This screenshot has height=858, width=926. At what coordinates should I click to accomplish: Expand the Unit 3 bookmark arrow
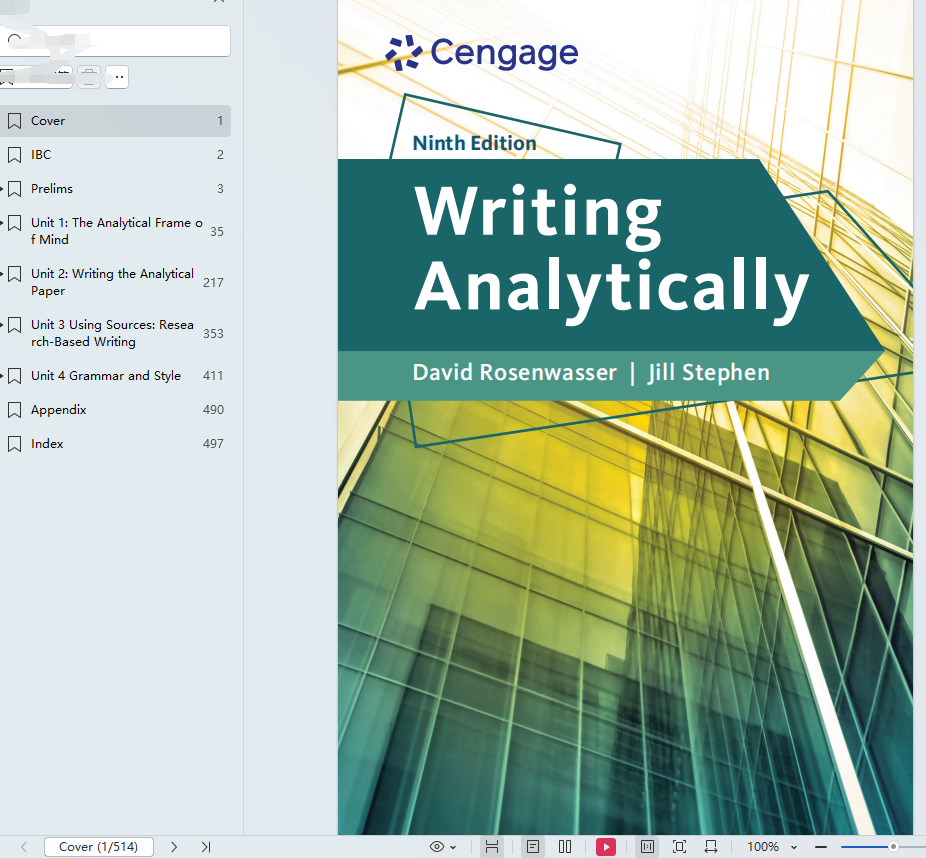pos(2,325)
